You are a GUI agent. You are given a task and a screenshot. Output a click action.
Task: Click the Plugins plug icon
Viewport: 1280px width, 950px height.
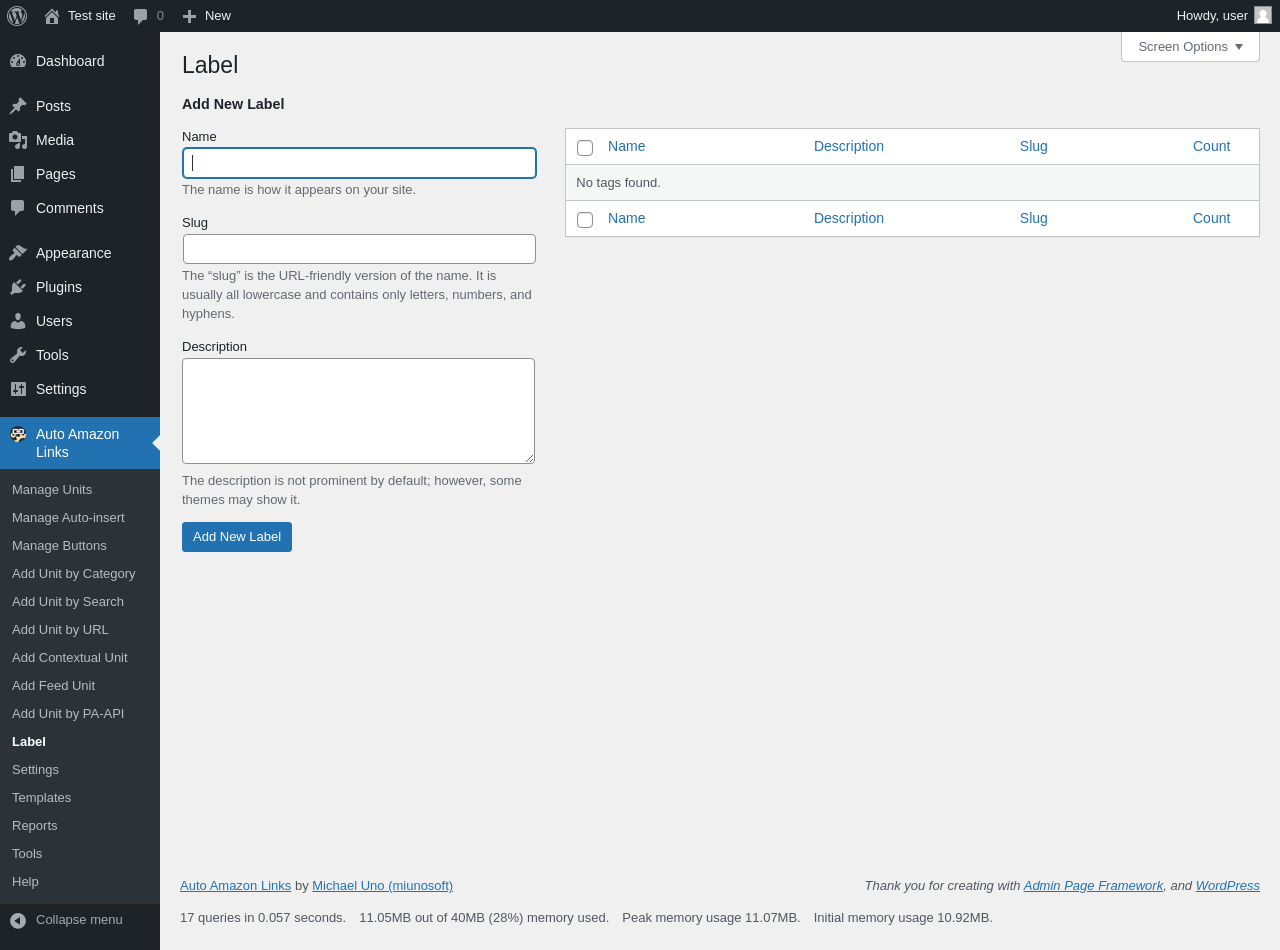[18, 287]
